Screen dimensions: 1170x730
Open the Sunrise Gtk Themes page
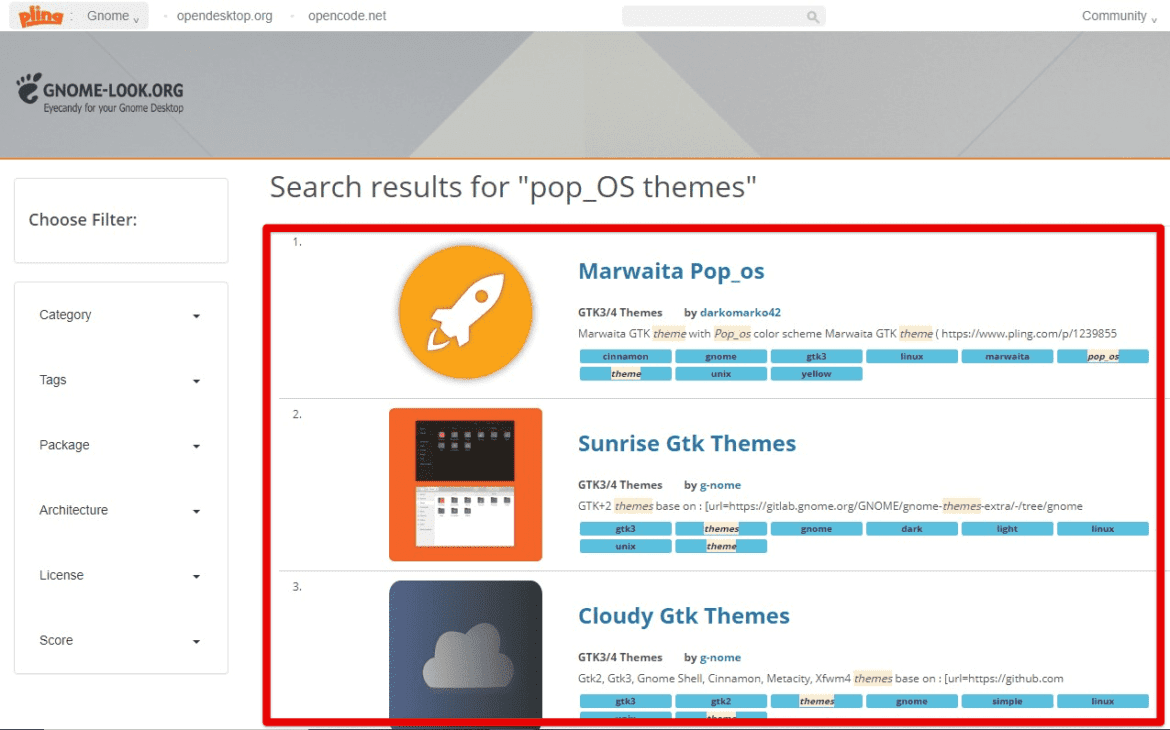[687, 443]
